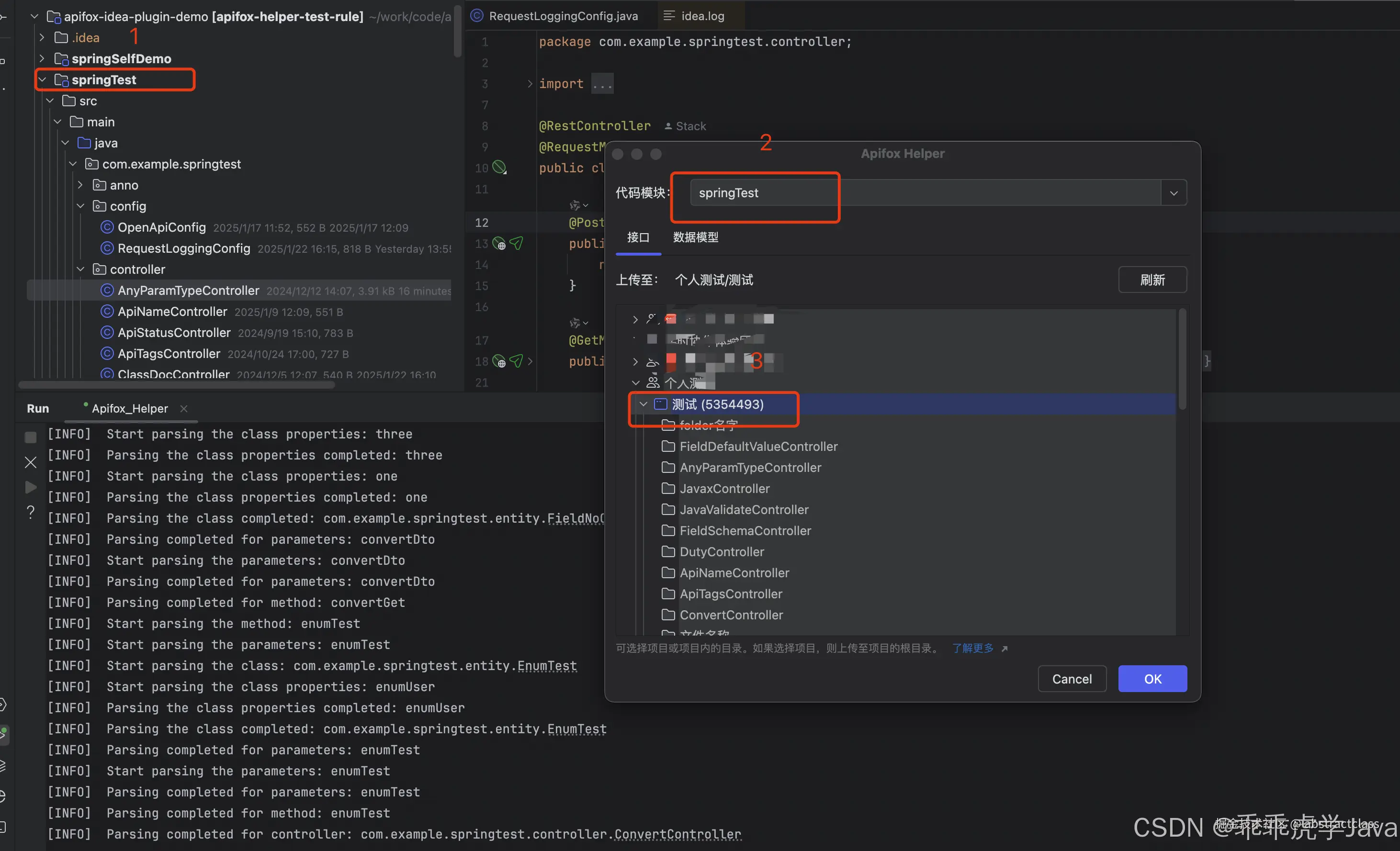
Task: Collapse the springTest module folder
Action: pyautogui.click(x=42, y=79)
